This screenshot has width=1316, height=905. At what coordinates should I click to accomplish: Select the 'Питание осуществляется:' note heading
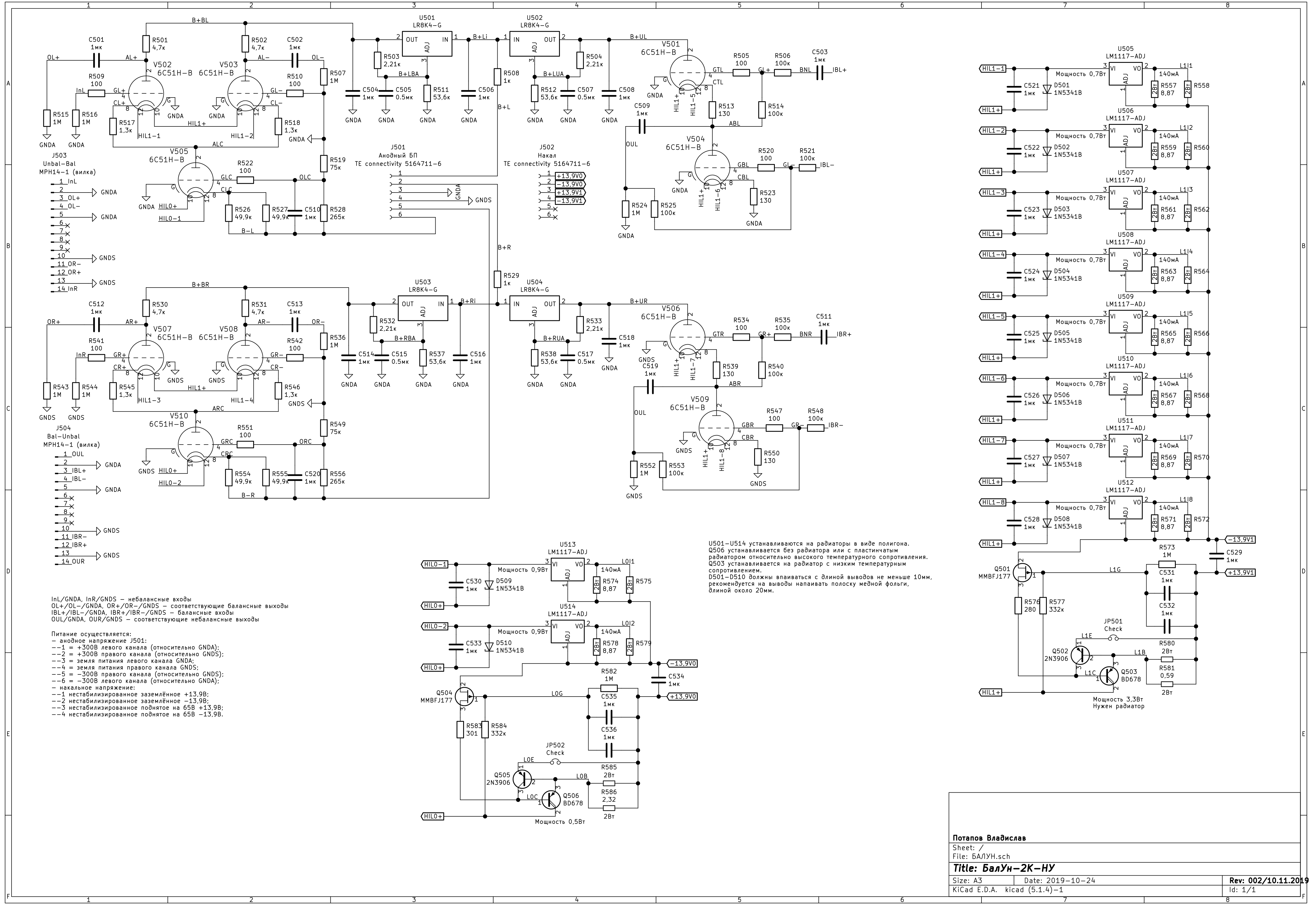point(91,634)
